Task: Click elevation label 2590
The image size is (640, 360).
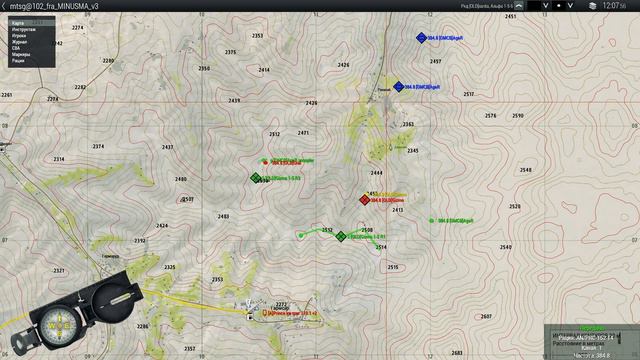Action: click(x=518, y=116)
